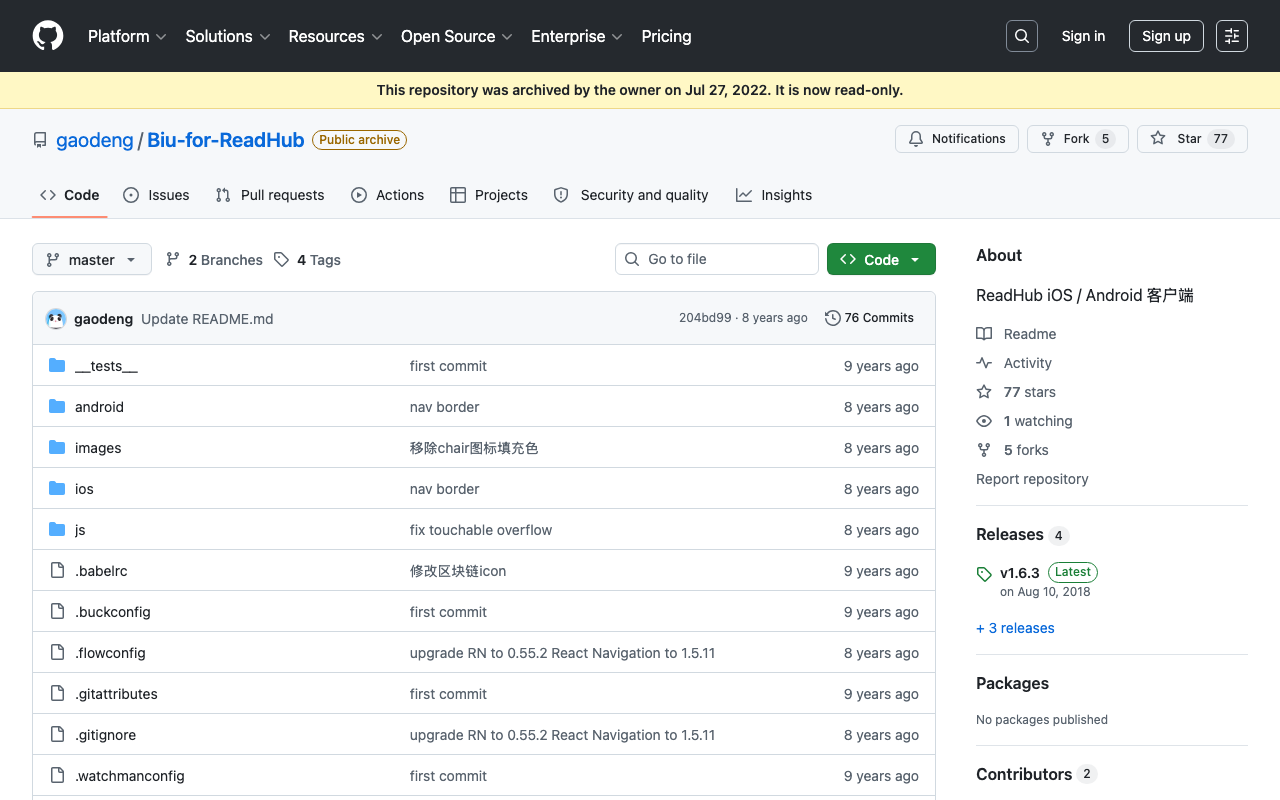Open the search magnifier icon in header
Image resolution: width=1280 pixels, height=800 pixels.
click(x=1022, y=36)
